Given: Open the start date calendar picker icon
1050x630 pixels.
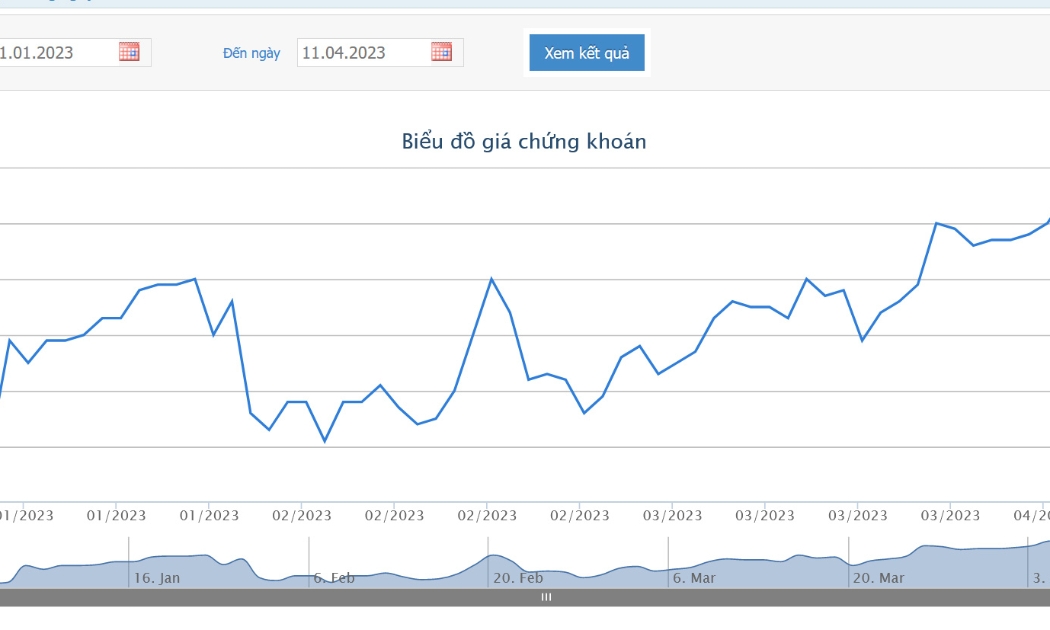Looking at the screenshot, I should 129,52.
